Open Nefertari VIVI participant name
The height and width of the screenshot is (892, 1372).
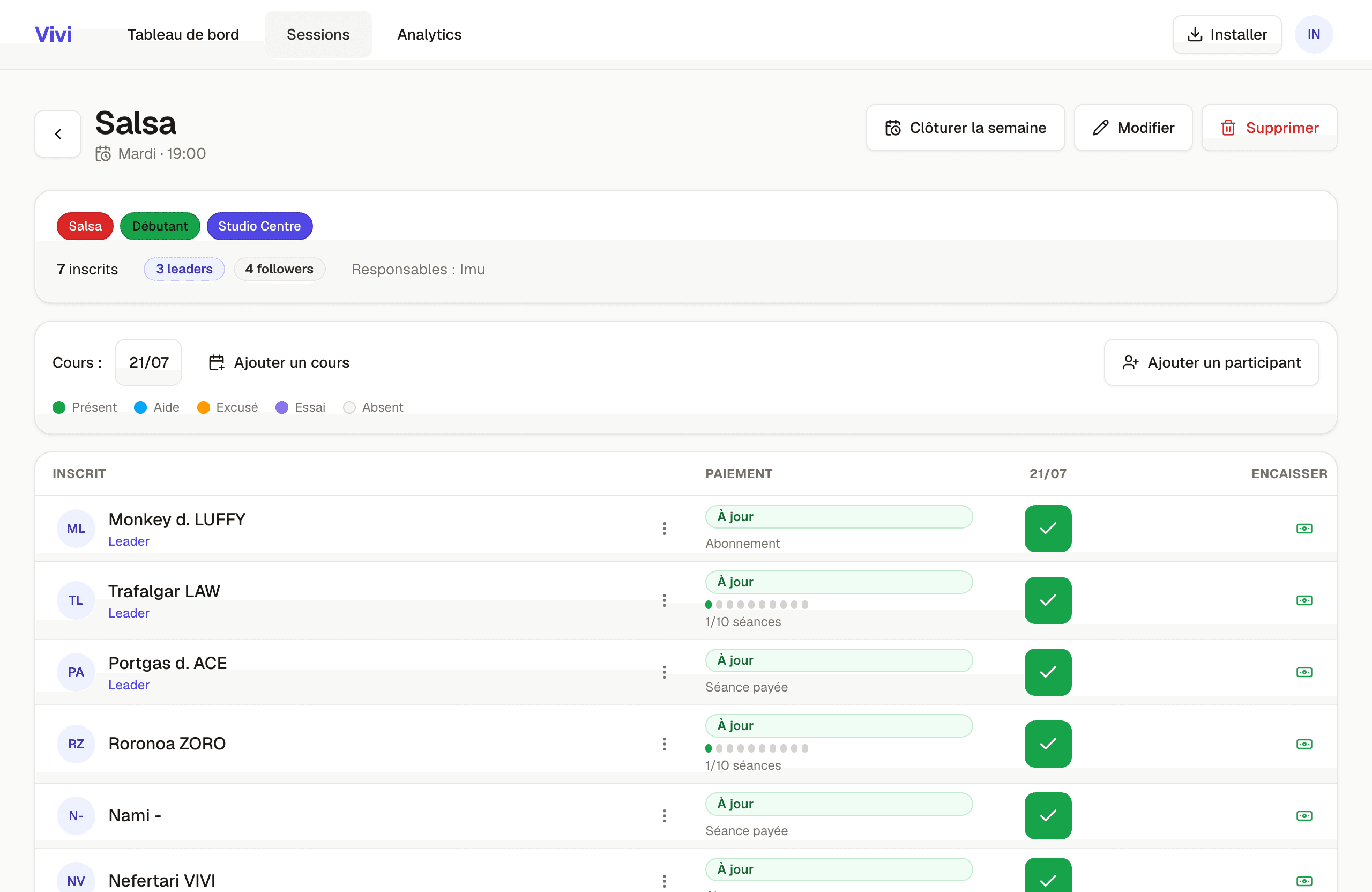161,881
